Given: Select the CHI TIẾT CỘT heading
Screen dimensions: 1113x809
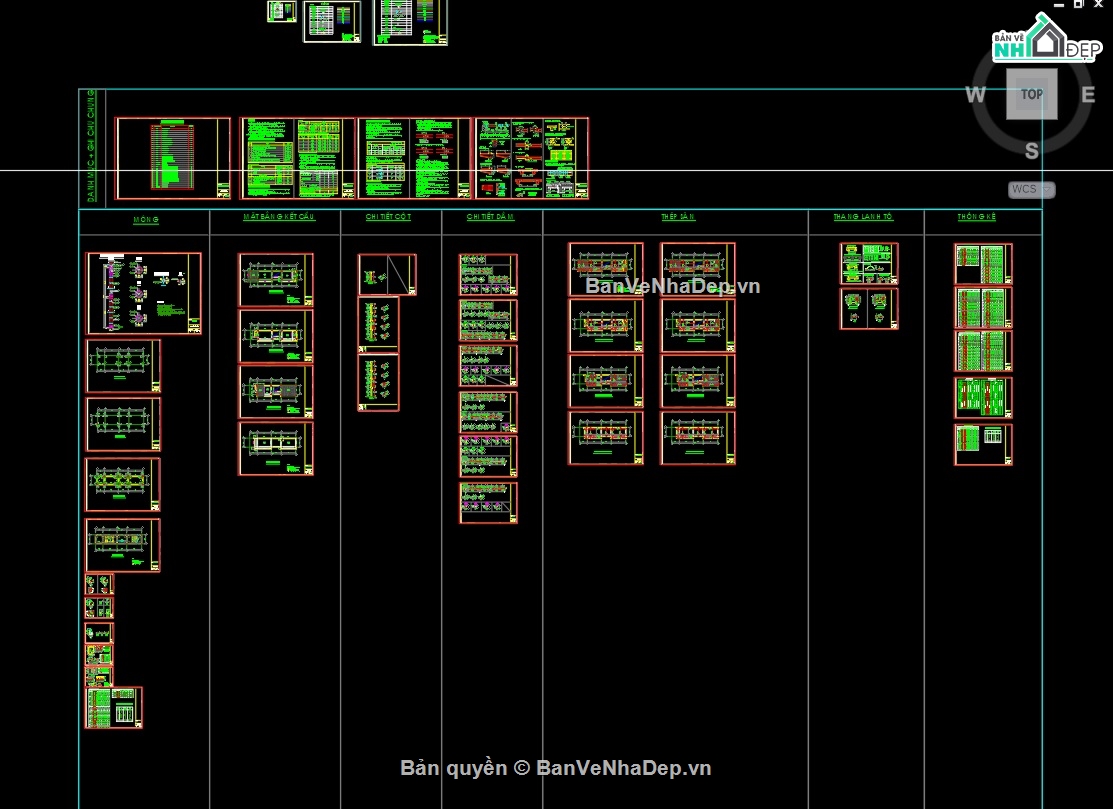Looking at the screenshot, I should 388,217.
